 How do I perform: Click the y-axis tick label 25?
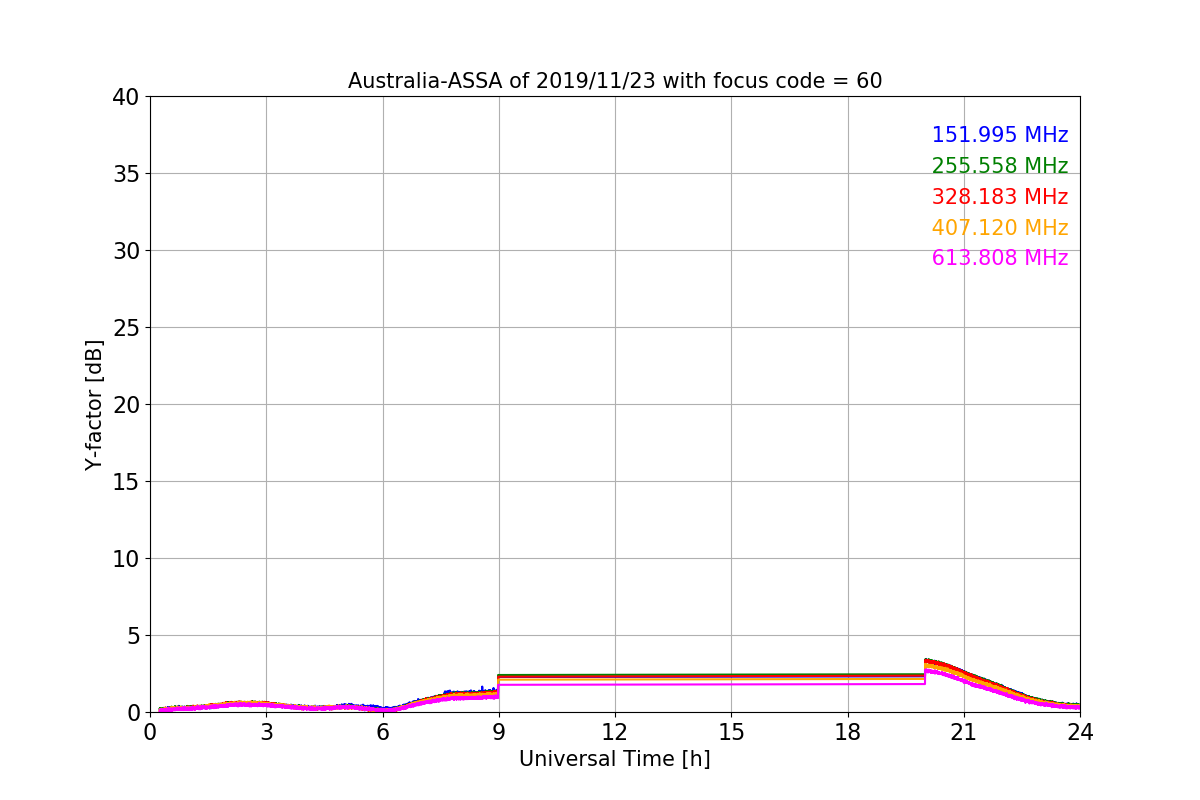point(125,328)
